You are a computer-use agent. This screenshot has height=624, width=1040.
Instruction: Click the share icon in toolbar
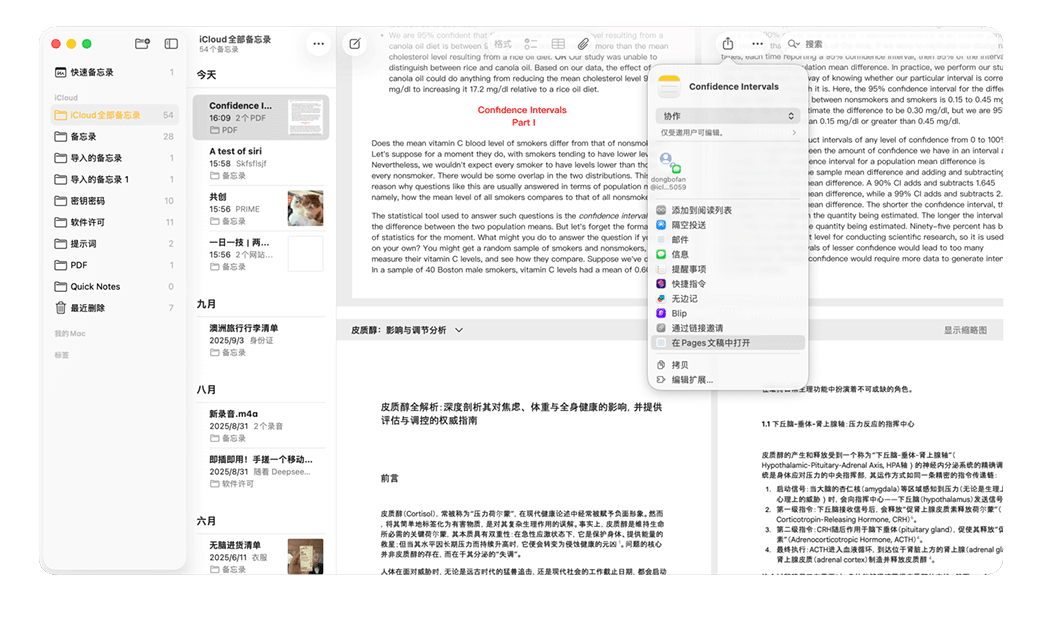click(x=728, y=44)
